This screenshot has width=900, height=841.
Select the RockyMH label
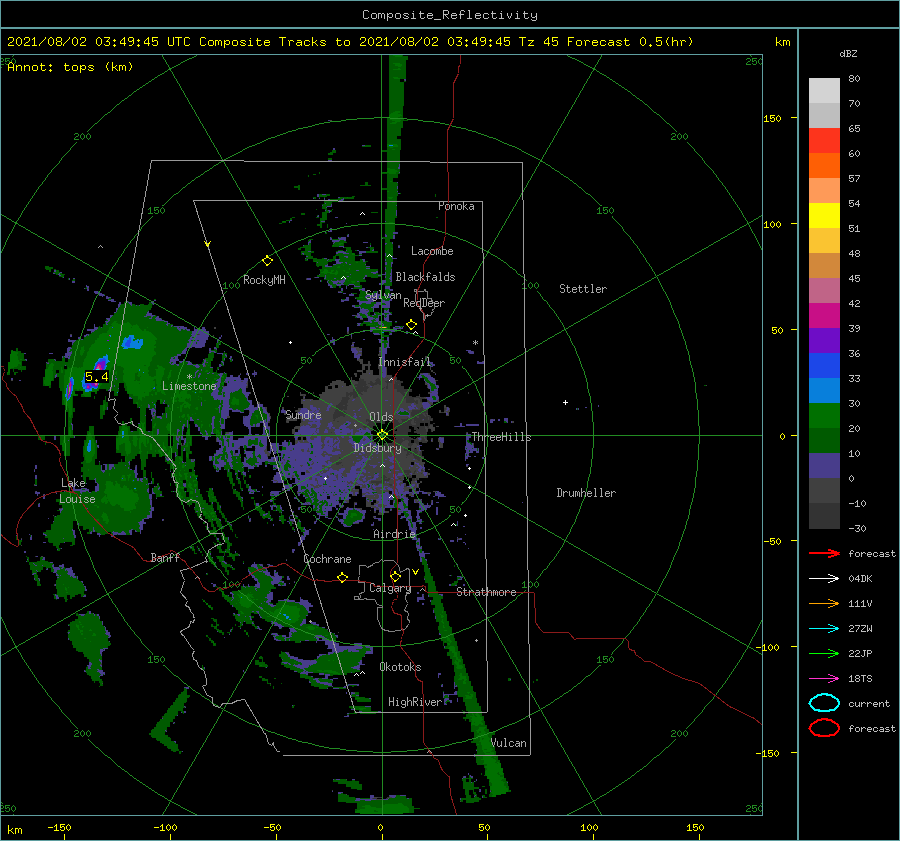[264, 280]
